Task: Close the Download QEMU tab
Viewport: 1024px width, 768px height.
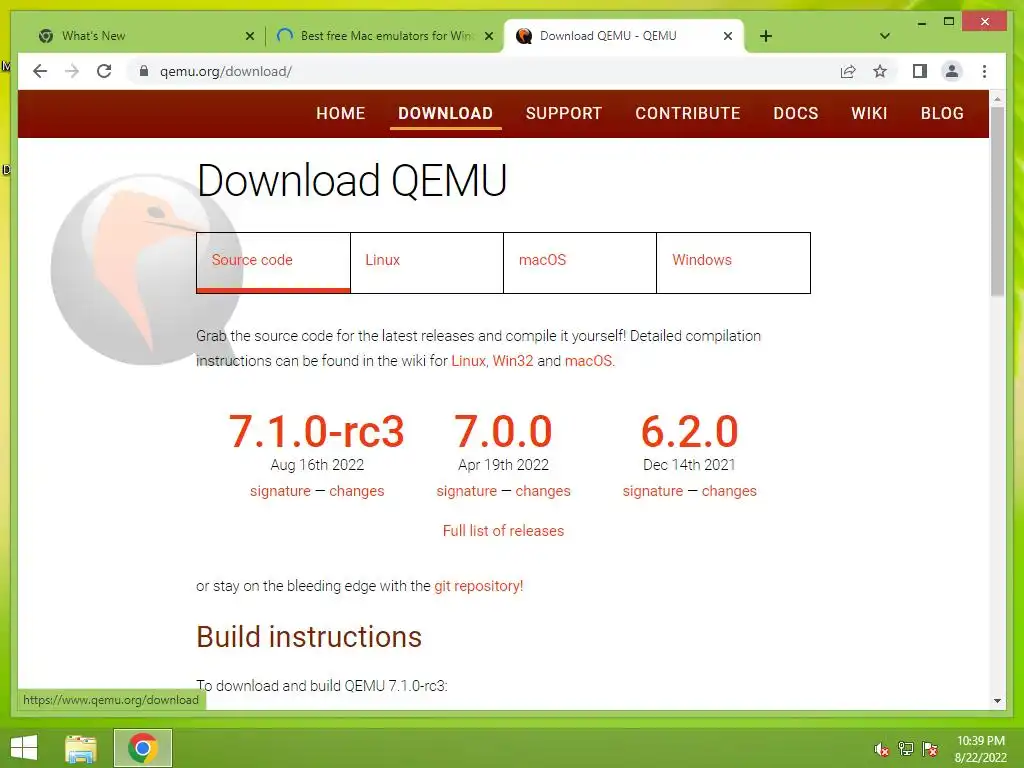Action: pyautogui.click(x=728, y=36)
